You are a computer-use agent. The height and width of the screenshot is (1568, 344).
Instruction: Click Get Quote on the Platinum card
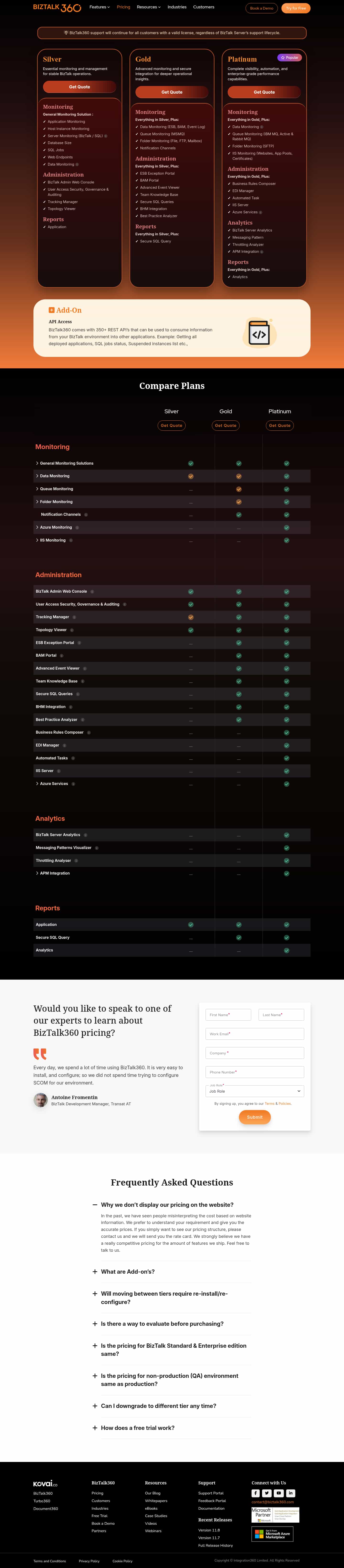click(x=264, y=92)
